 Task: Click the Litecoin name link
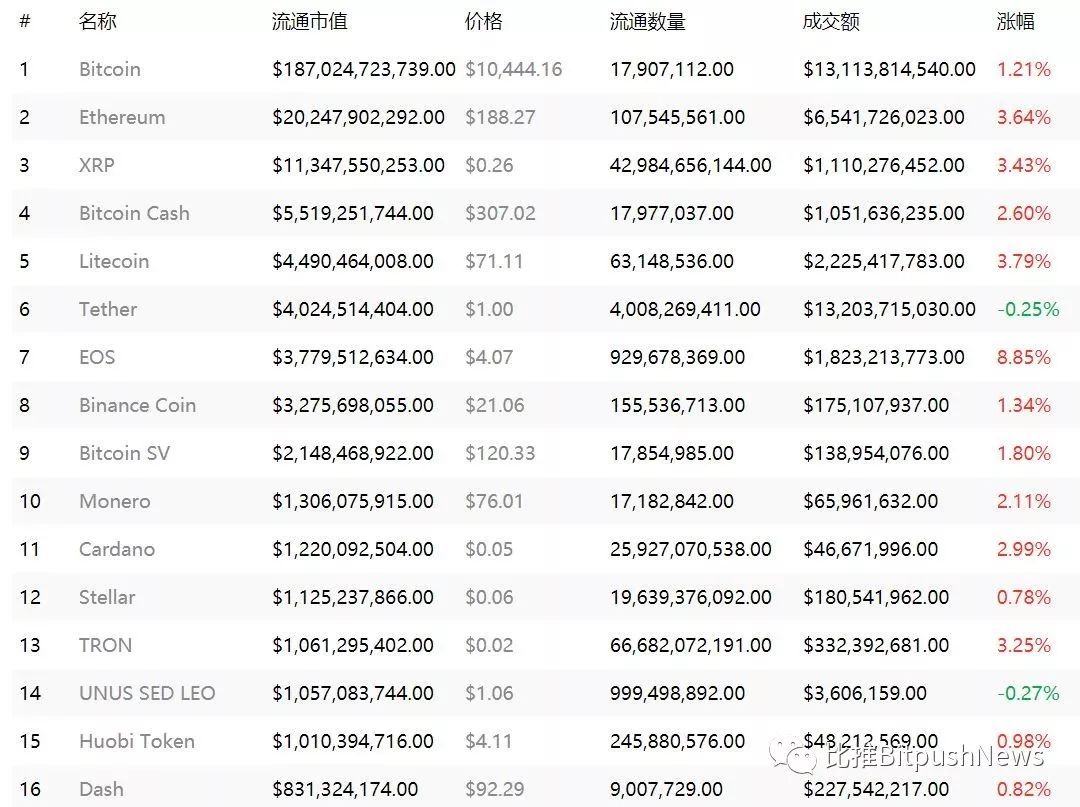(x=114, y=261)
